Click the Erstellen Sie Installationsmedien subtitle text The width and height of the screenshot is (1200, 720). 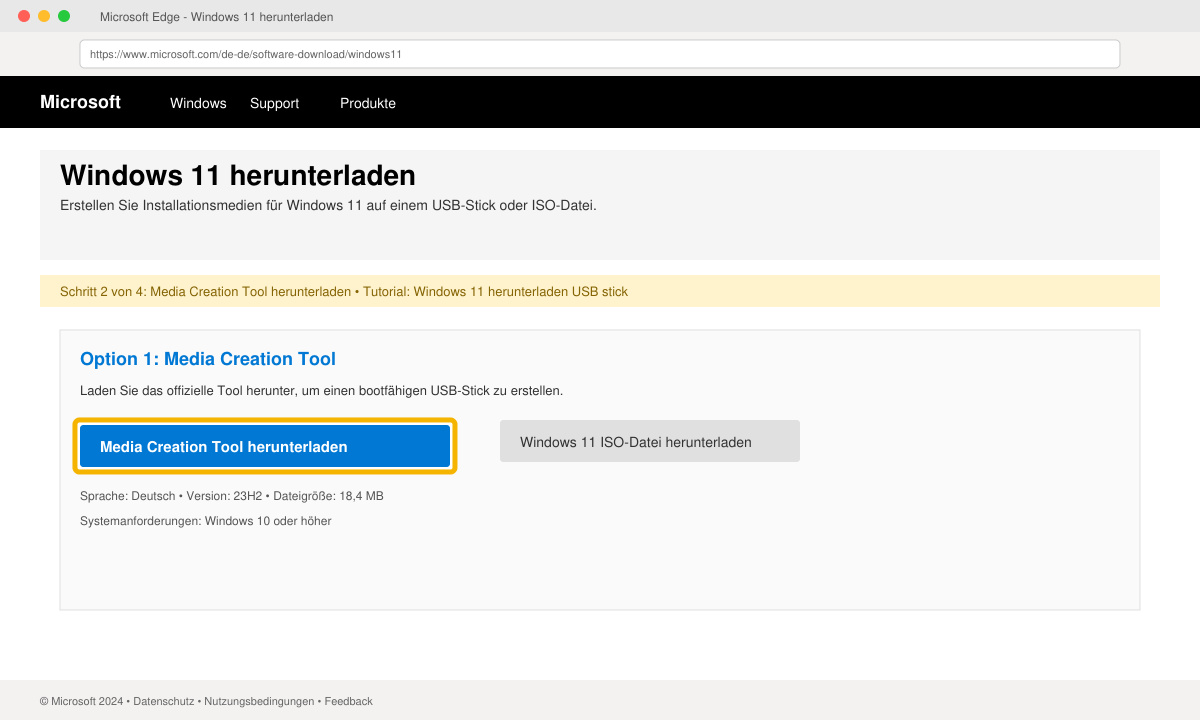(x=328, y=205)
